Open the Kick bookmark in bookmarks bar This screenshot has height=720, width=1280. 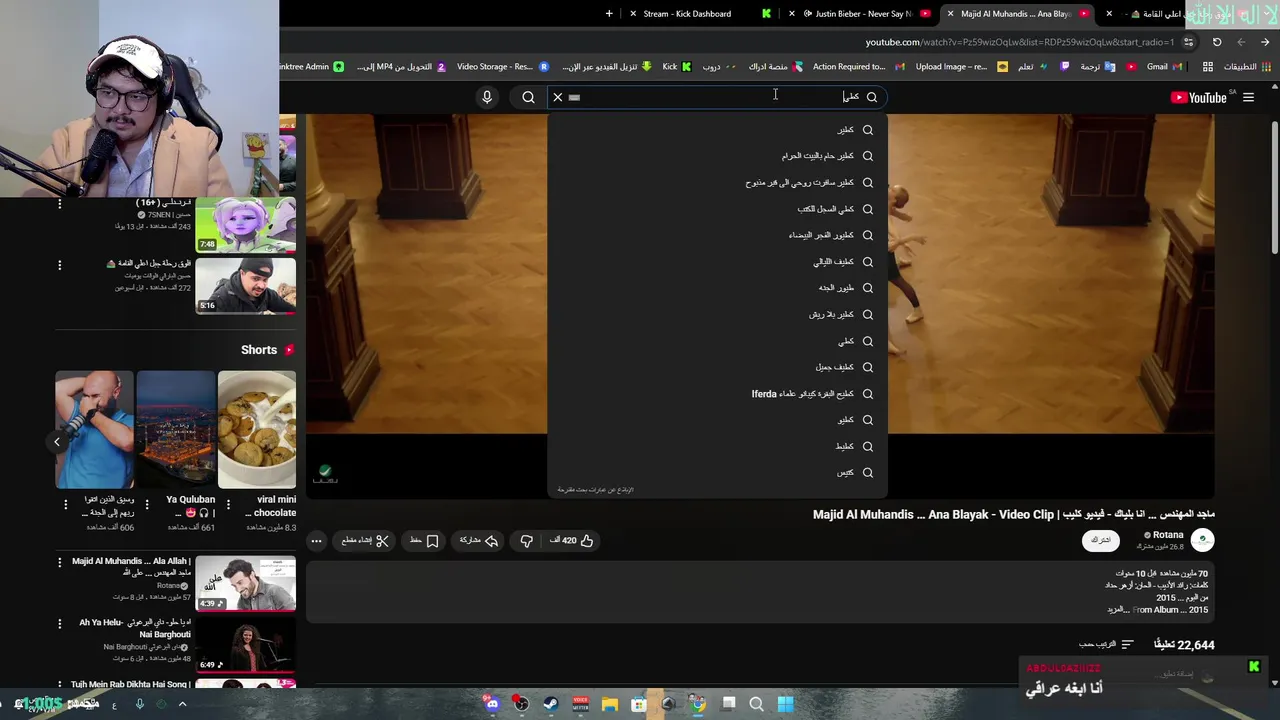tap(677, 67)
